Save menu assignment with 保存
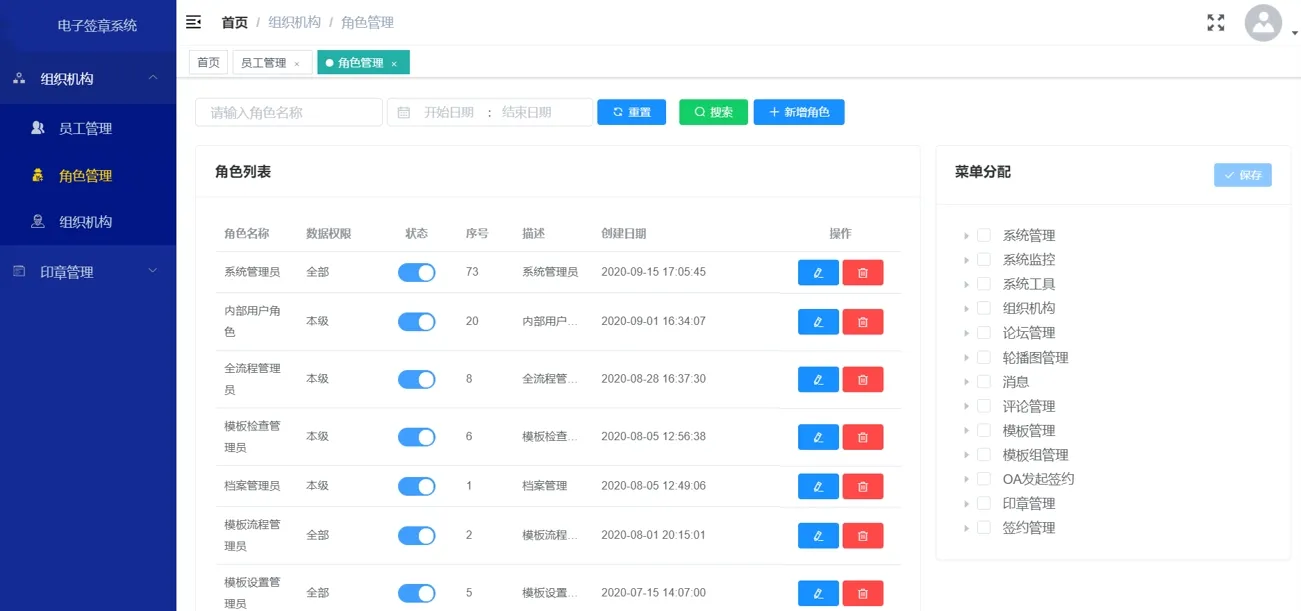Viewport: 1301px width, 611px height. pos(1243,175)
